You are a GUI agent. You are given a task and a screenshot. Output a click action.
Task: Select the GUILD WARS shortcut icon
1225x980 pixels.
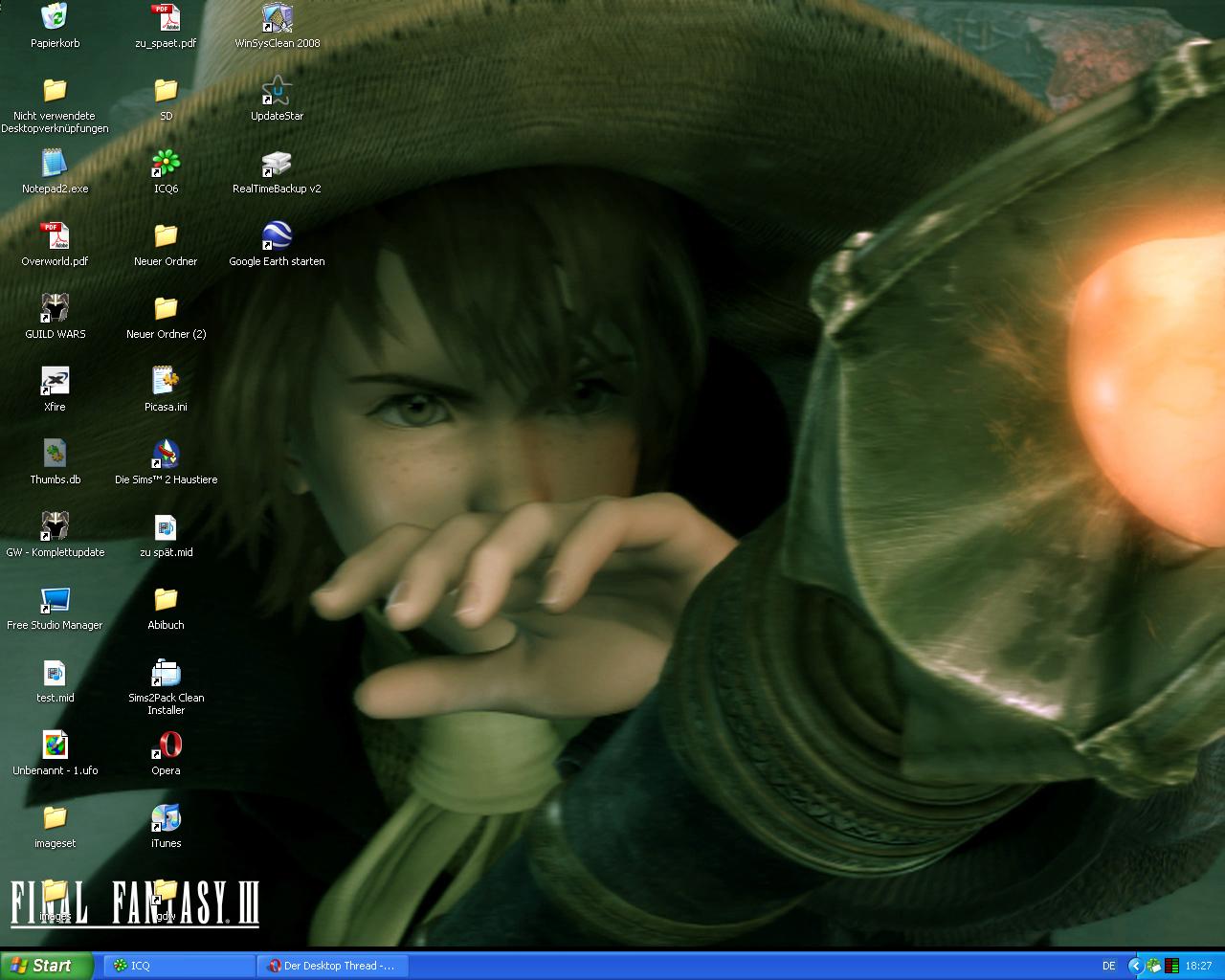(x=55, y=309)
